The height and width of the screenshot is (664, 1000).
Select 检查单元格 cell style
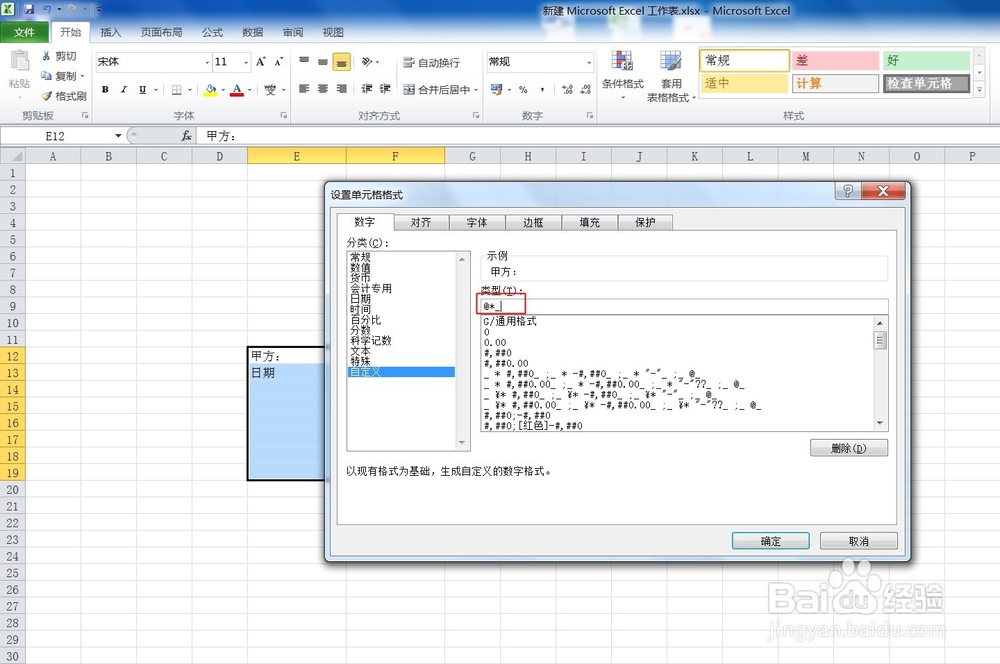click(926, 84)
